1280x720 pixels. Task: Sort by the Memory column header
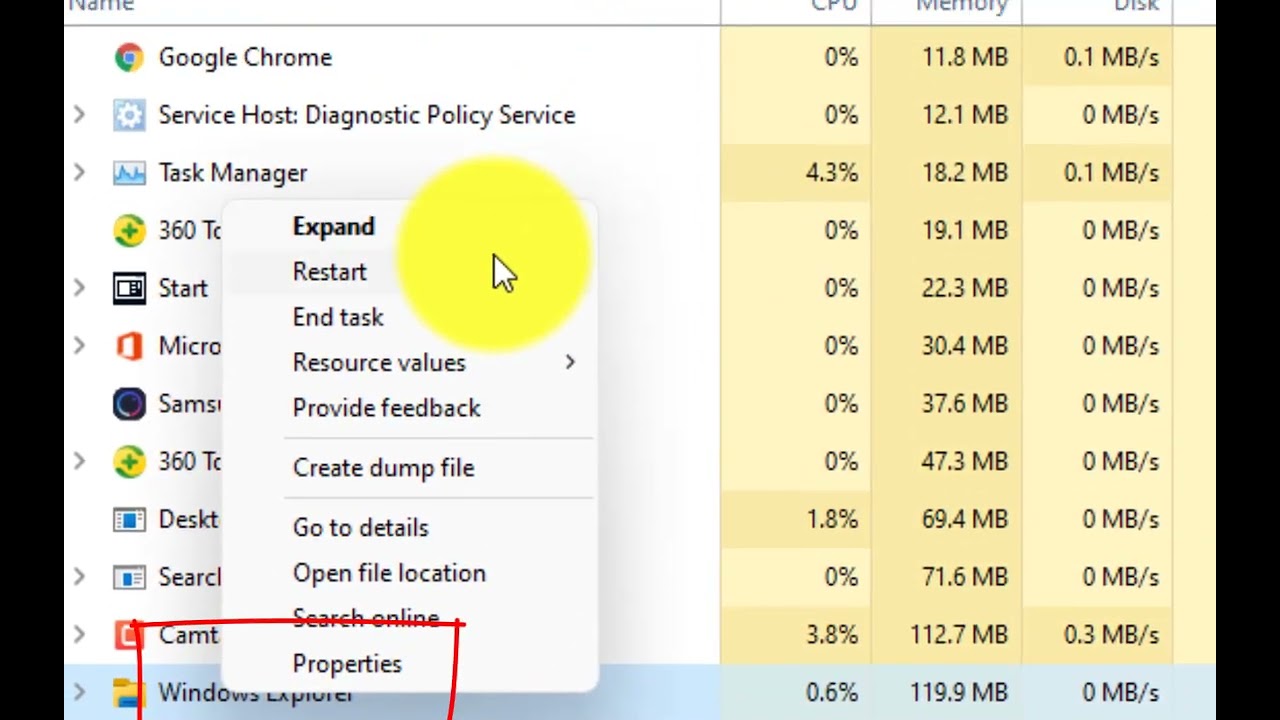pos(962,6)
